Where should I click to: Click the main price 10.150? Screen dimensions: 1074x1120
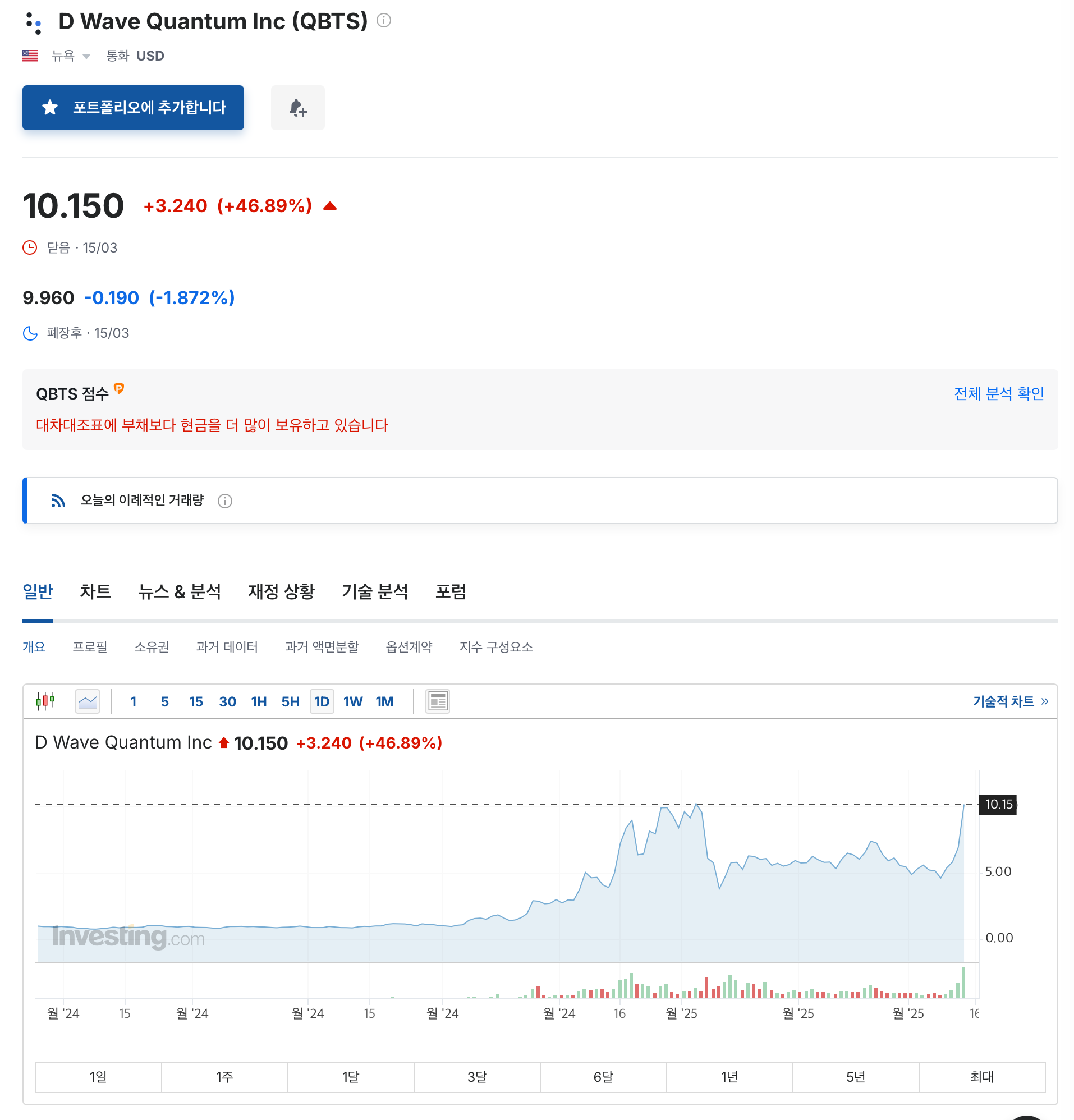73,206
